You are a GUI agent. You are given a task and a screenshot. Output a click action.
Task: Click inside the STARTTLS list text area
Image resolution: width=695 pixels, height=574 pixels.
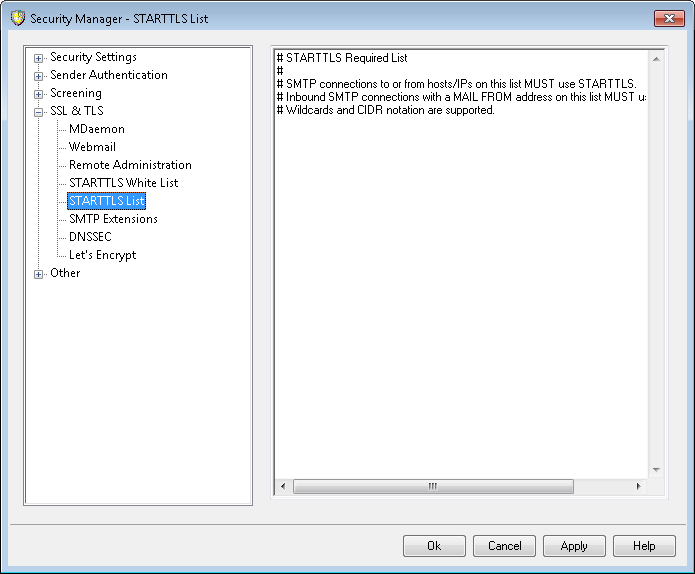460,300
